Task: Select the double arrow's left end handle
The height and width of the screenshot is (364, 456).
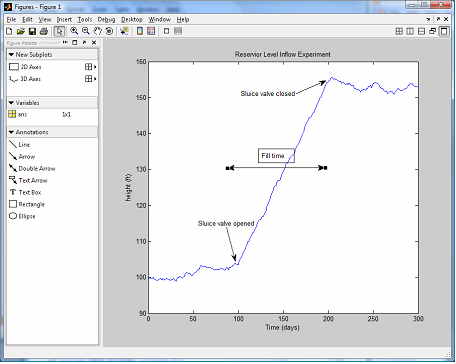Action: pyautogui.click(x=227, y=168)
